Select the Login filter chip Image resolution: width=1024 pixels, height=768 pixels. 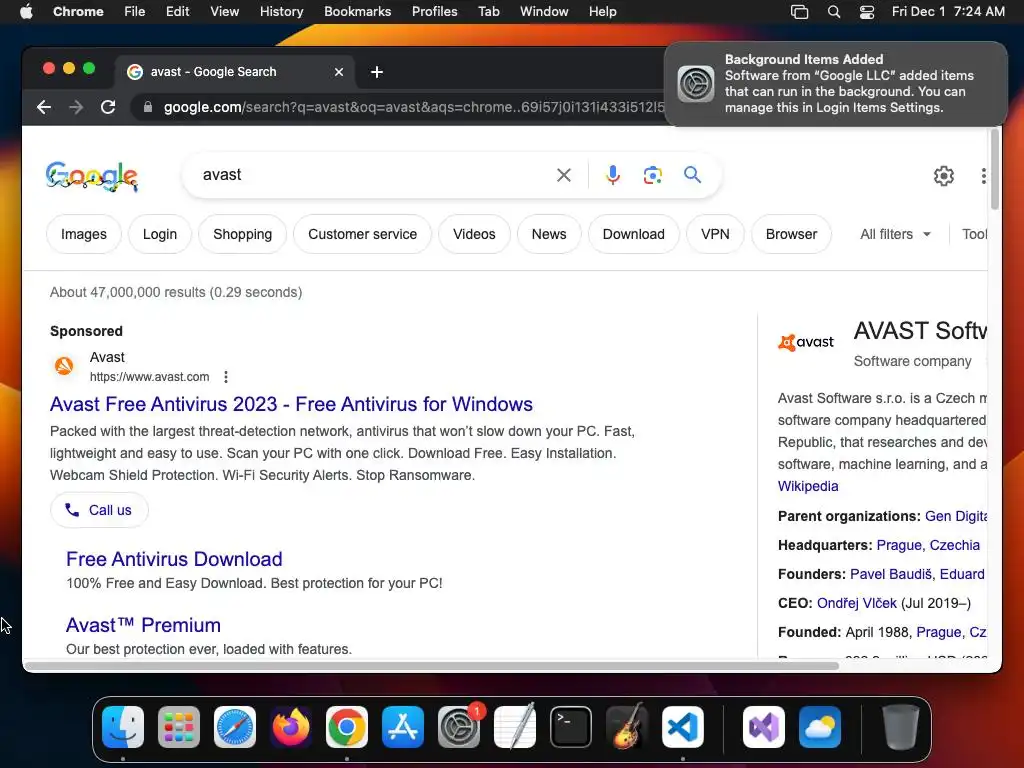(x=160, y=234)
